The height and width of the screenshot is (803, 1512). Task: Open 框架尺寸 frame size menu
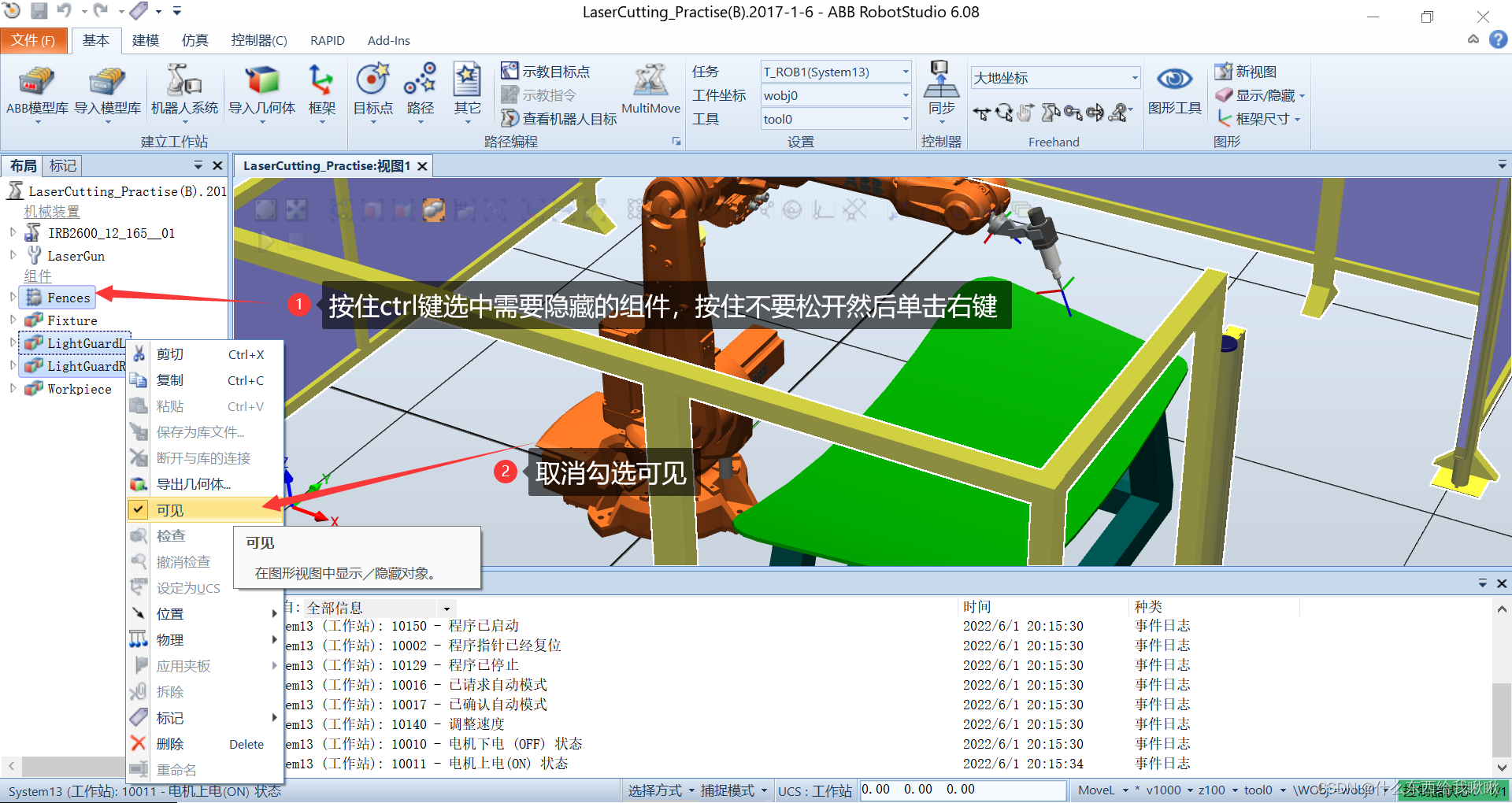pyautogui.click(x=1258, y=119)
